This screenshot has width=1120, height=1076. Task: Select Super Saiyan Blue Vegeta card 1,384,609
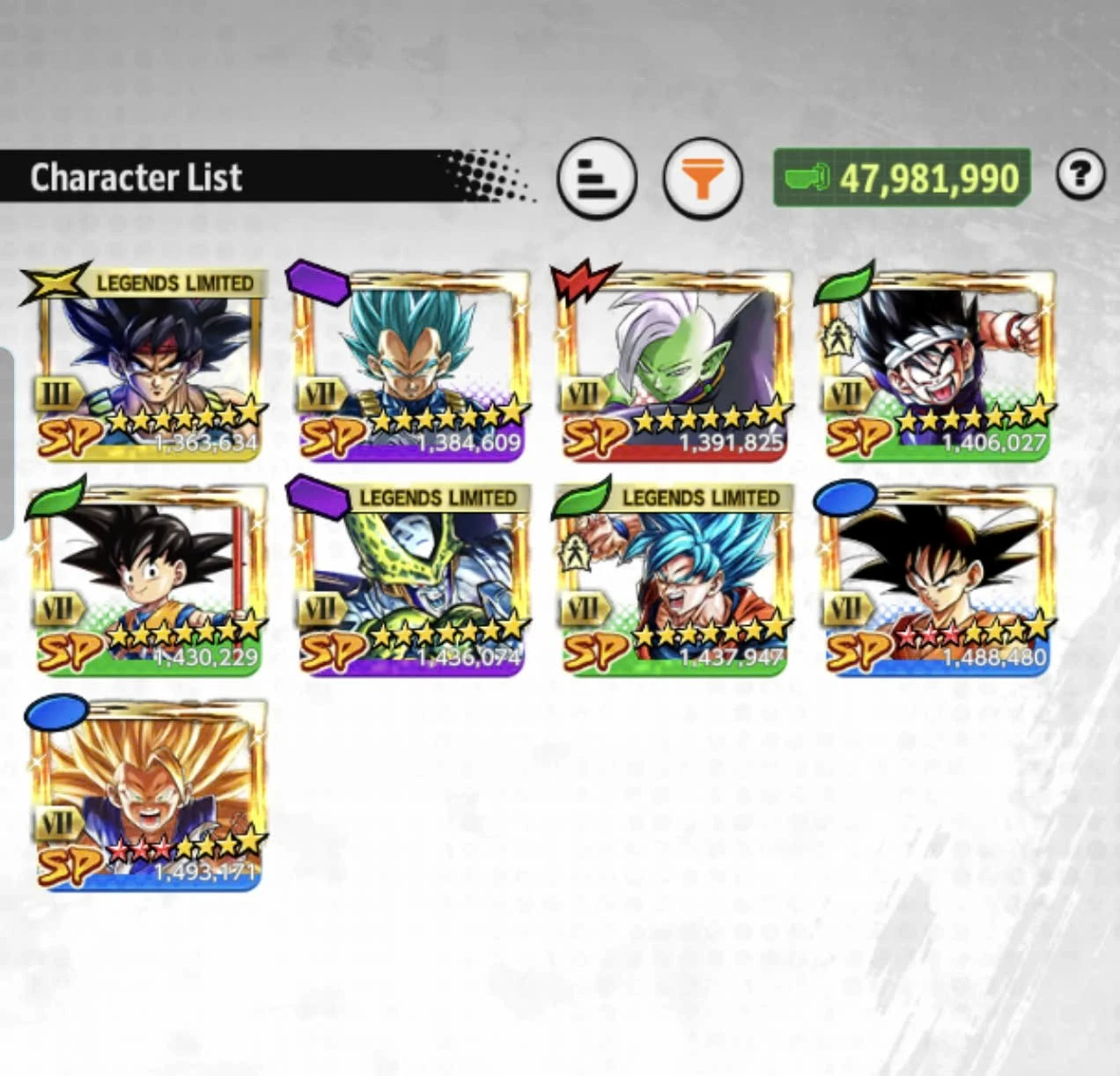coord(412,365)
